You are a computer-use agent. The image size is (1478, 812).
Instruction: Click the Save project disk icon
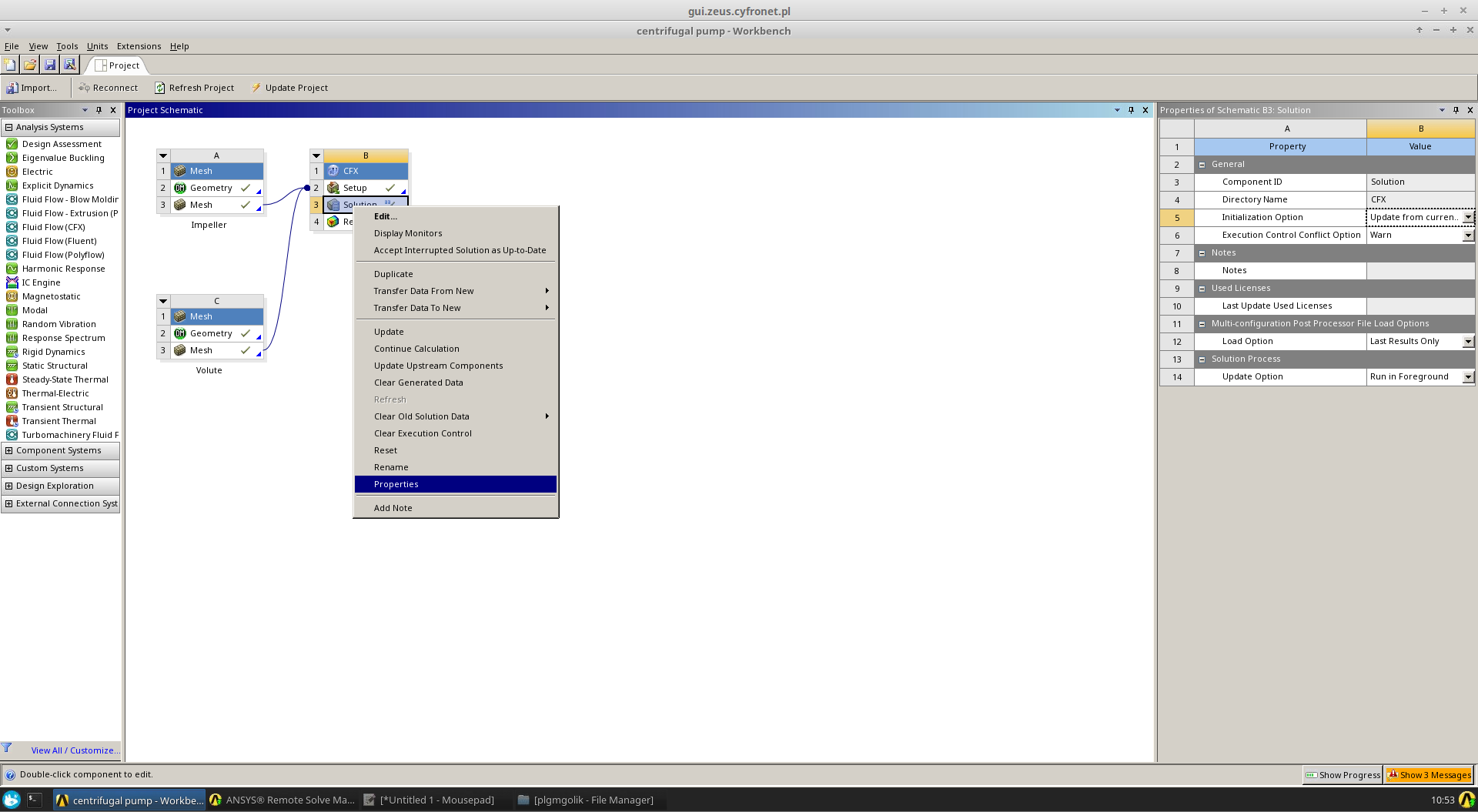pos(50,65)
